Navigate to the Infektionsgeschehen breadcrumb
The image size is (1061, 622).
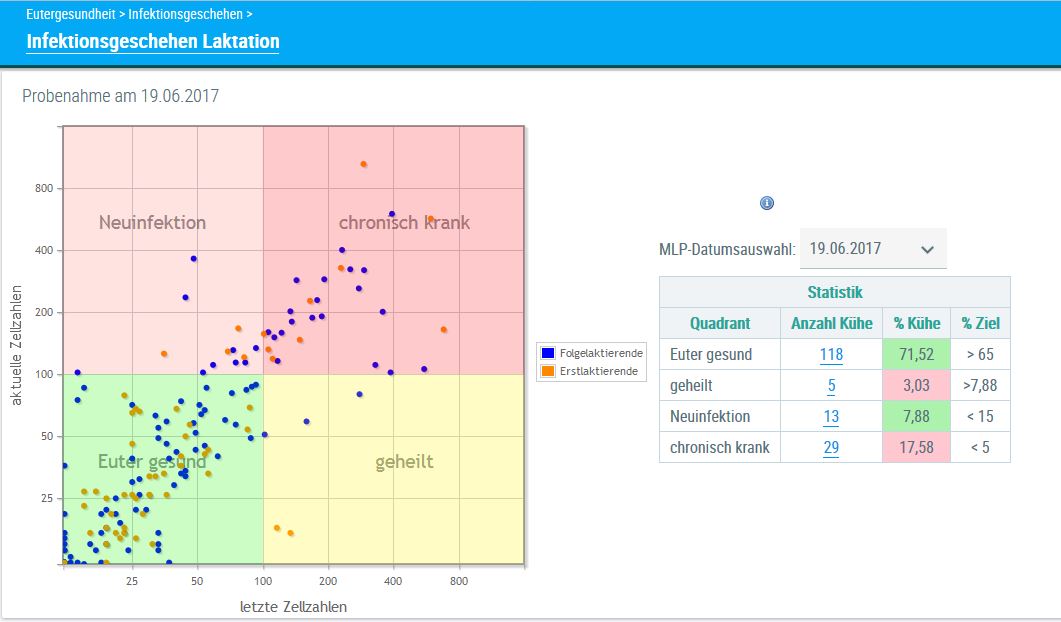pyautogui.click(x=185, y=15)
